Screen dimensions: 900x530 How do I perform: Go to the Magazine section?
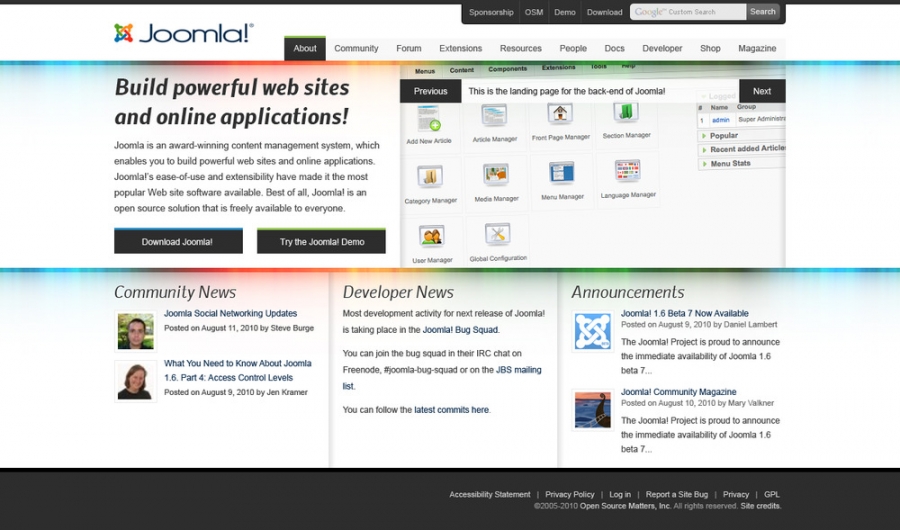[x=757, y=49]
